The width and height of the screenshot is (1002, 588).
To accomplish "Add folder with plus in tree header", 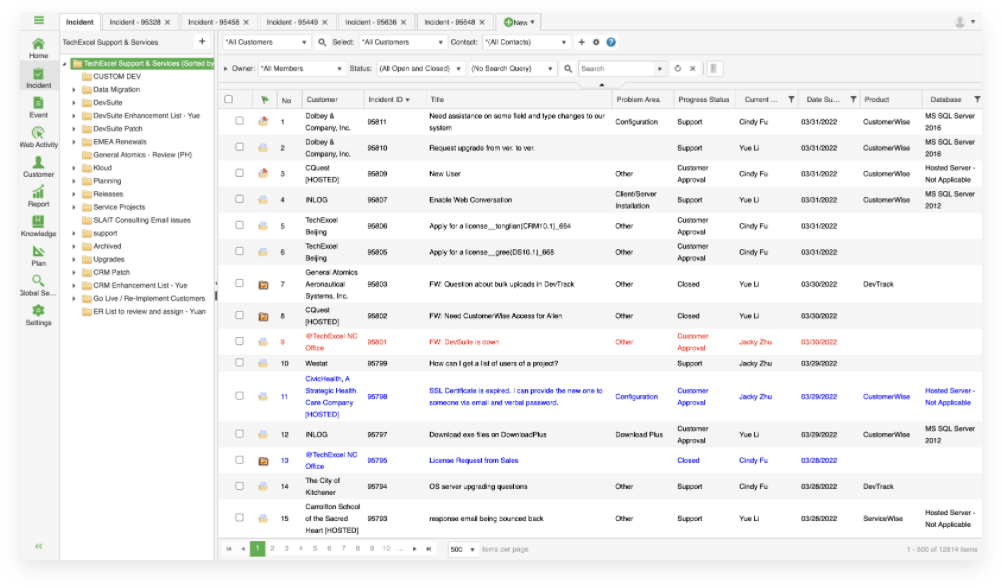I will pos(202,42).
